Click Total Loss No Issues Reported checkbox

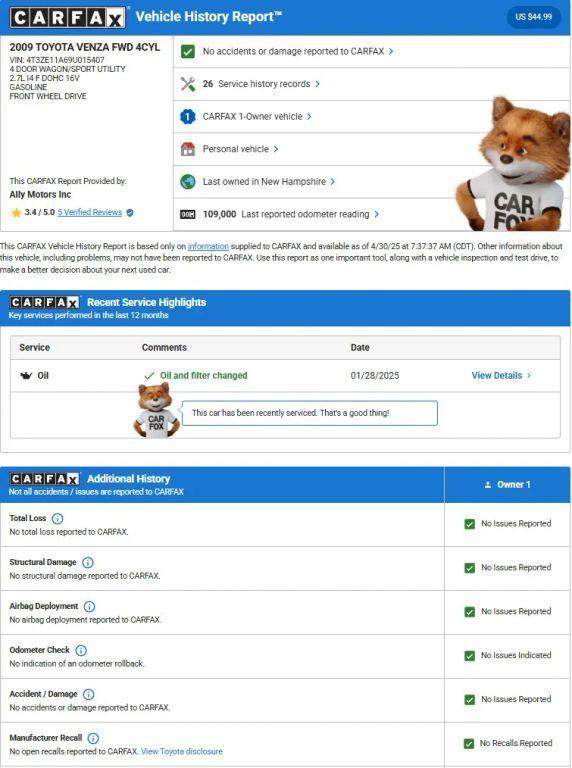(x=469, y=524)
